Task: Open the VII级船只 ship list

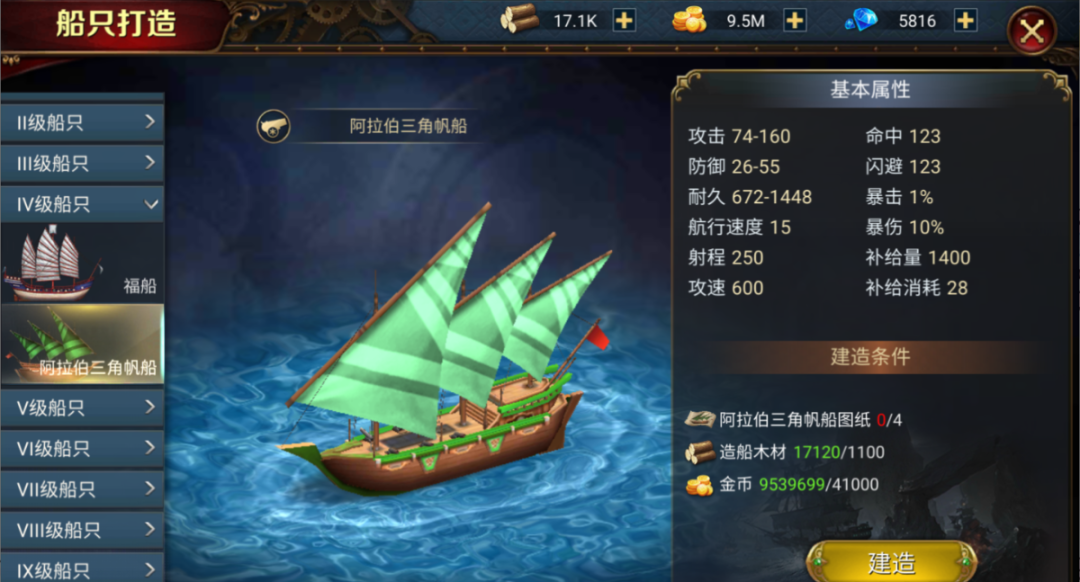Action: pyautogui.click(x=82, y=489)
